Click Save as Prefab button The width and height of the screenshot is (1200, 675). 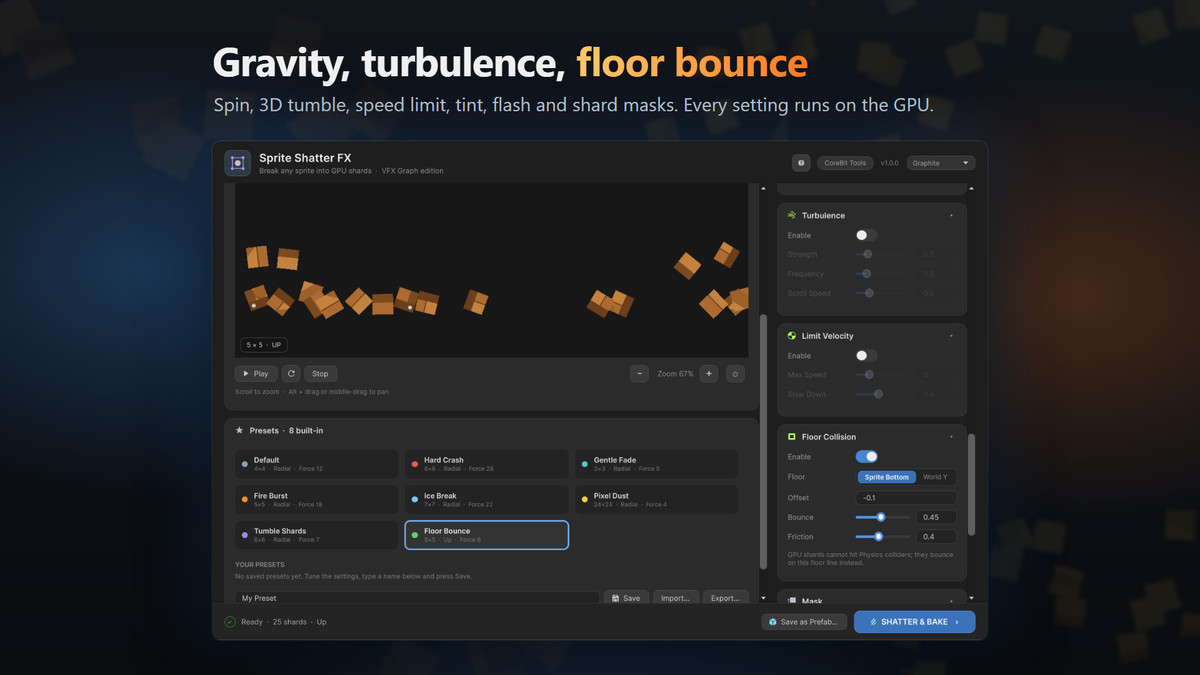pyautogui.click(x=804, y=622)
